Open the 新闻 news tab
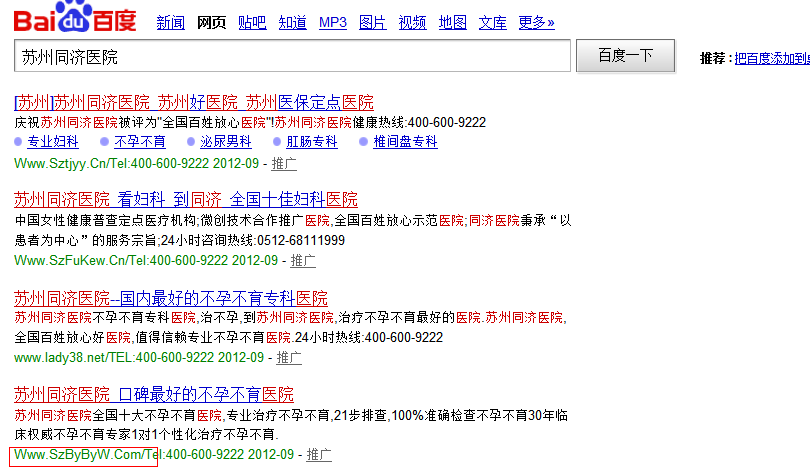Screen dimensions: 810x472 tap(170, 23)
